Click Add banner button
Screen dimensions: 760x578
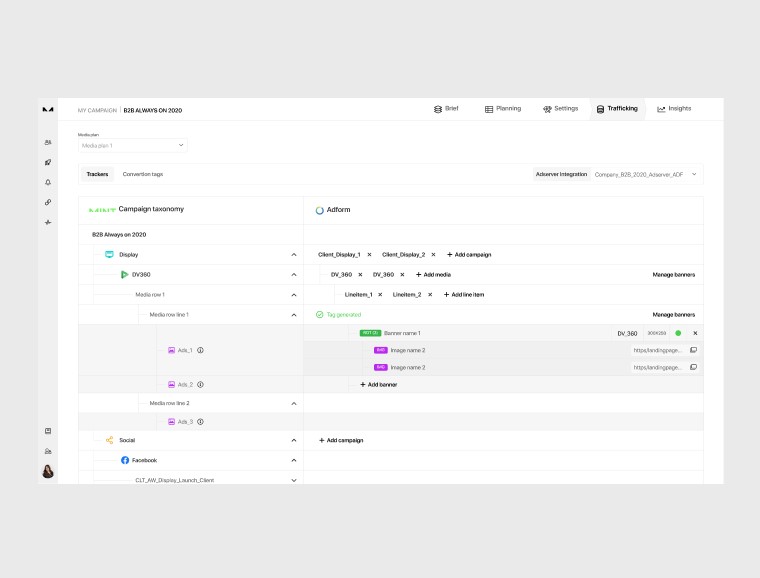379,384
